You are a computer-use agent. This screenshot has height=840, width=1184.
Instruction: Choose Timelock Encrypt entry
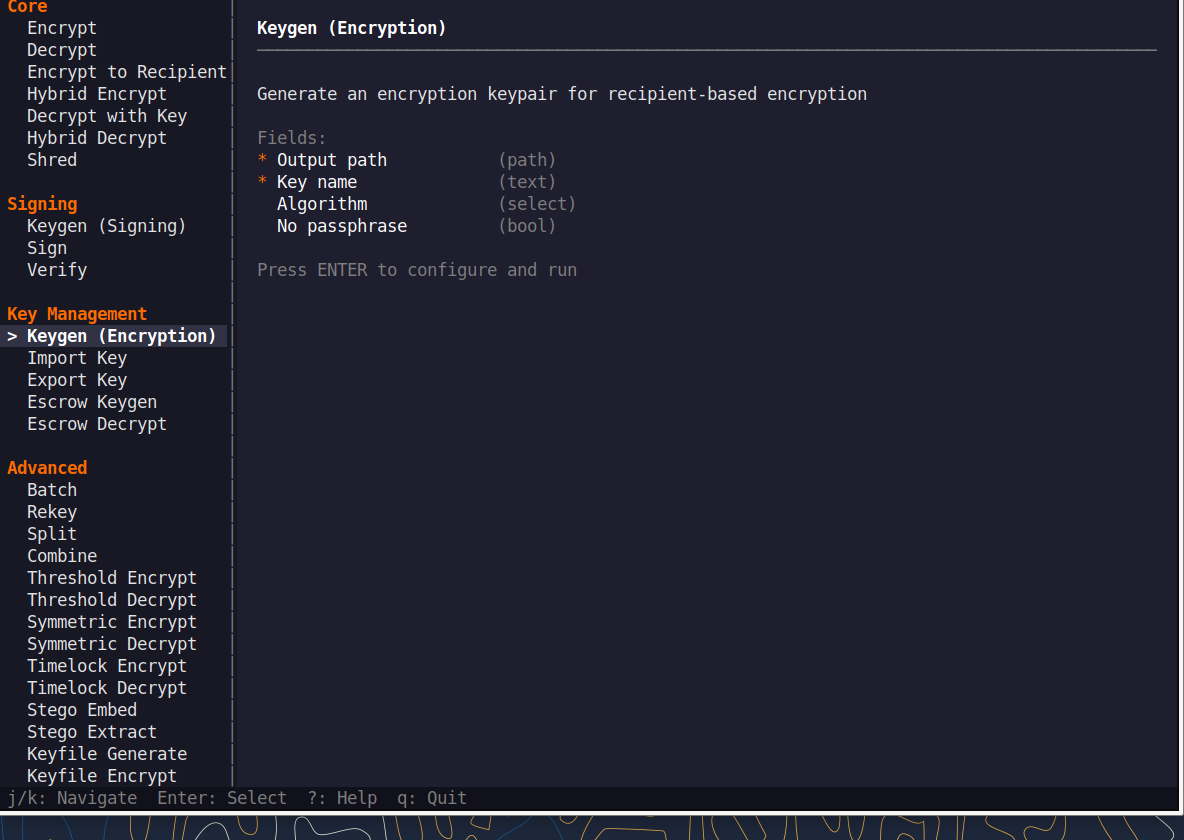[106, 666]
